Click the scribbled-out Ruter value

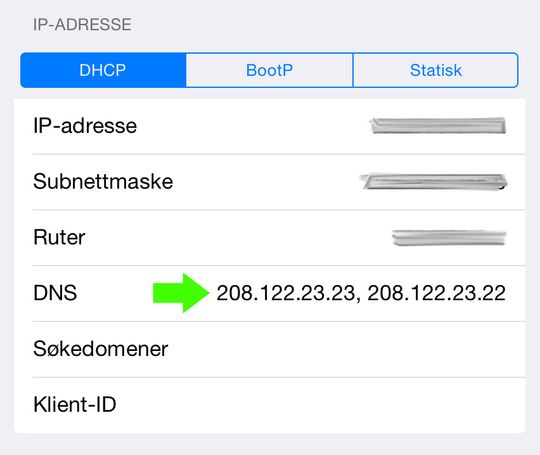pyautogui.click(x=449, y=238)
